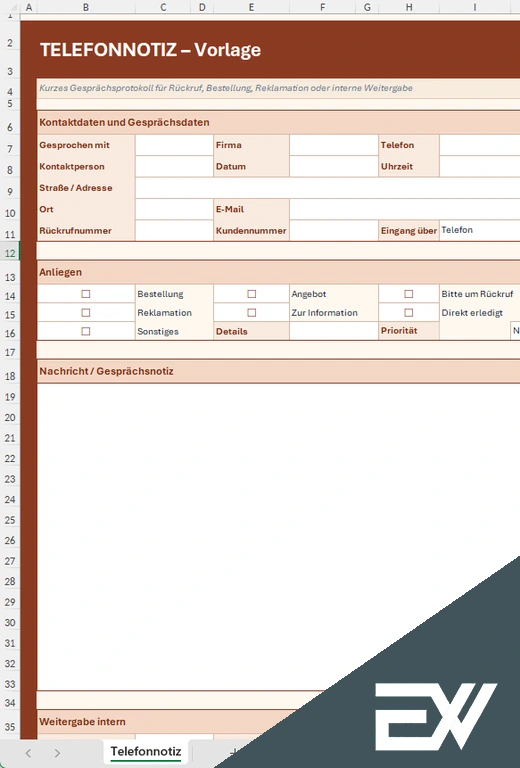Click the Kundennummer input cell

coord(333,230)
